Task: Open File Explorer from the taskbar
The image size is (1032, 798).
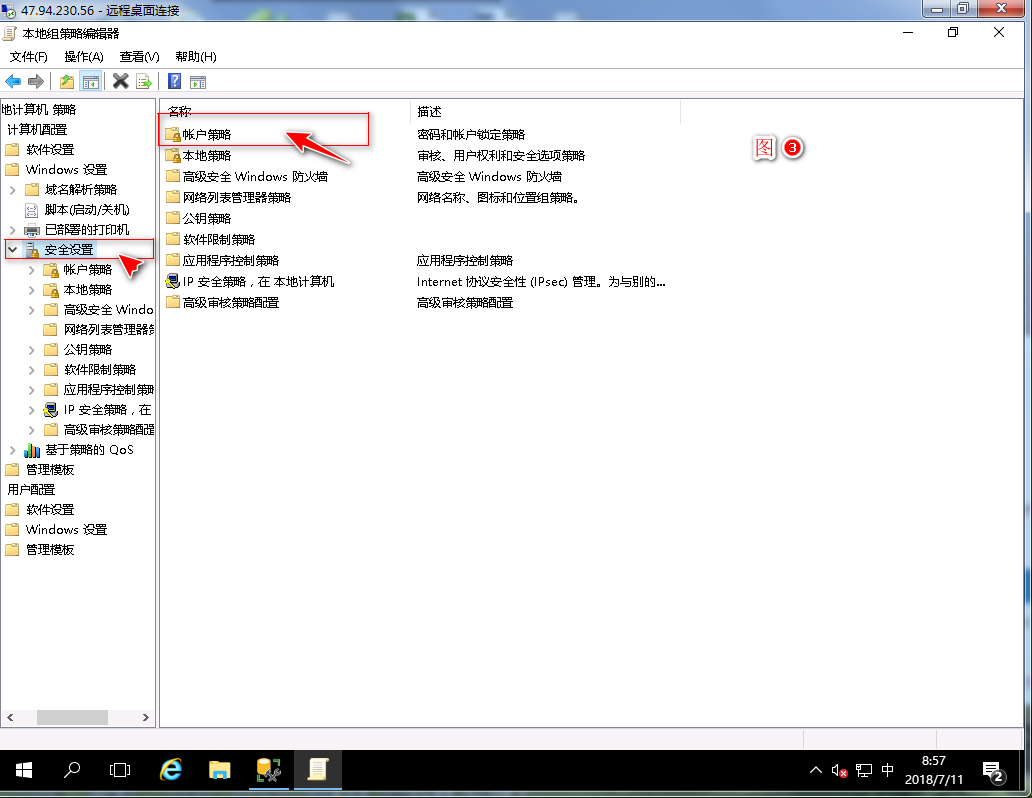Action: (220, 770)
